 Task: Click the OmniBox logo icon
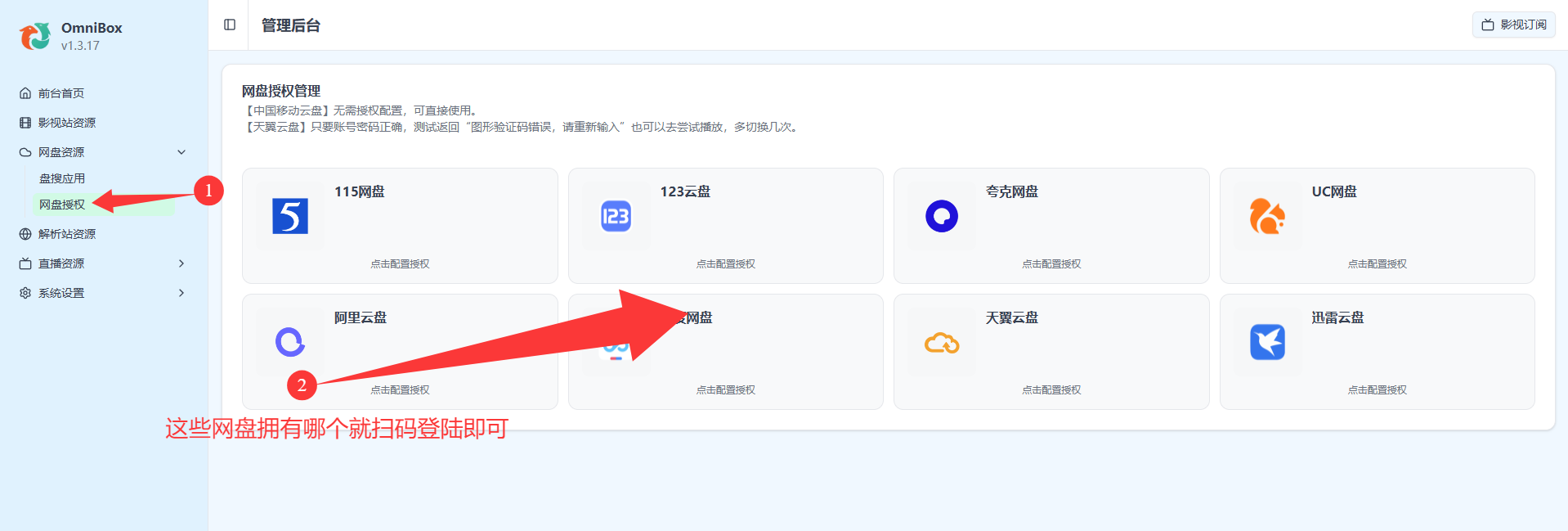35,36
